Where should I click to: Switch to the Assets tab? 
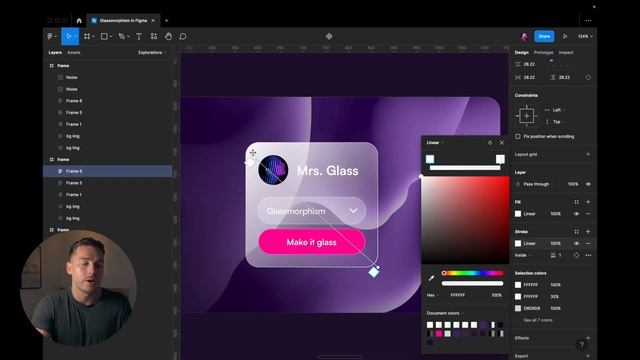pyautogui.click(x=74, y=53)
